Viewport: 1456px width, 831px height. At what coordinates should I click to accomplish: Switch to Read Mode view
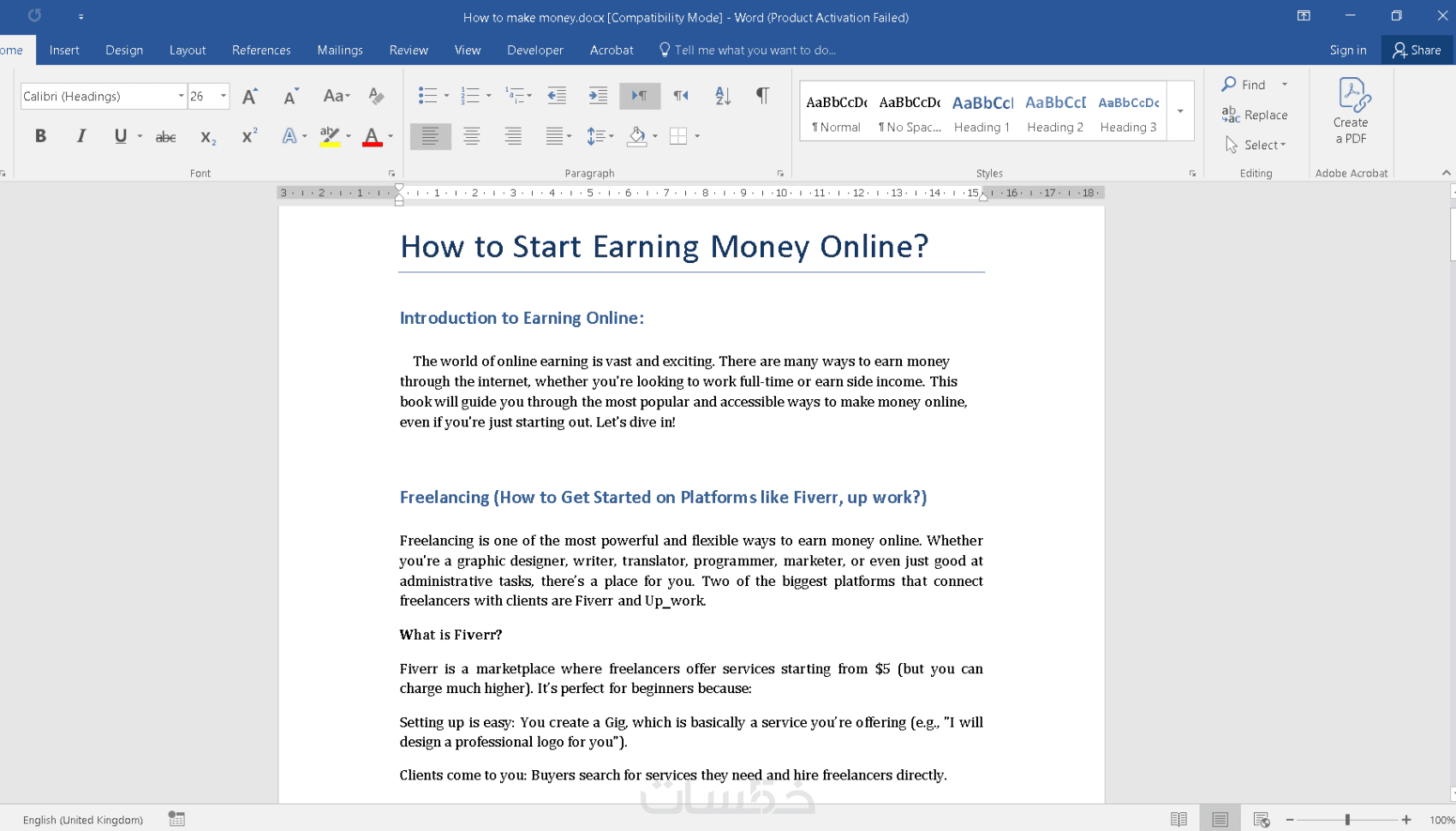coord(1179,819)
